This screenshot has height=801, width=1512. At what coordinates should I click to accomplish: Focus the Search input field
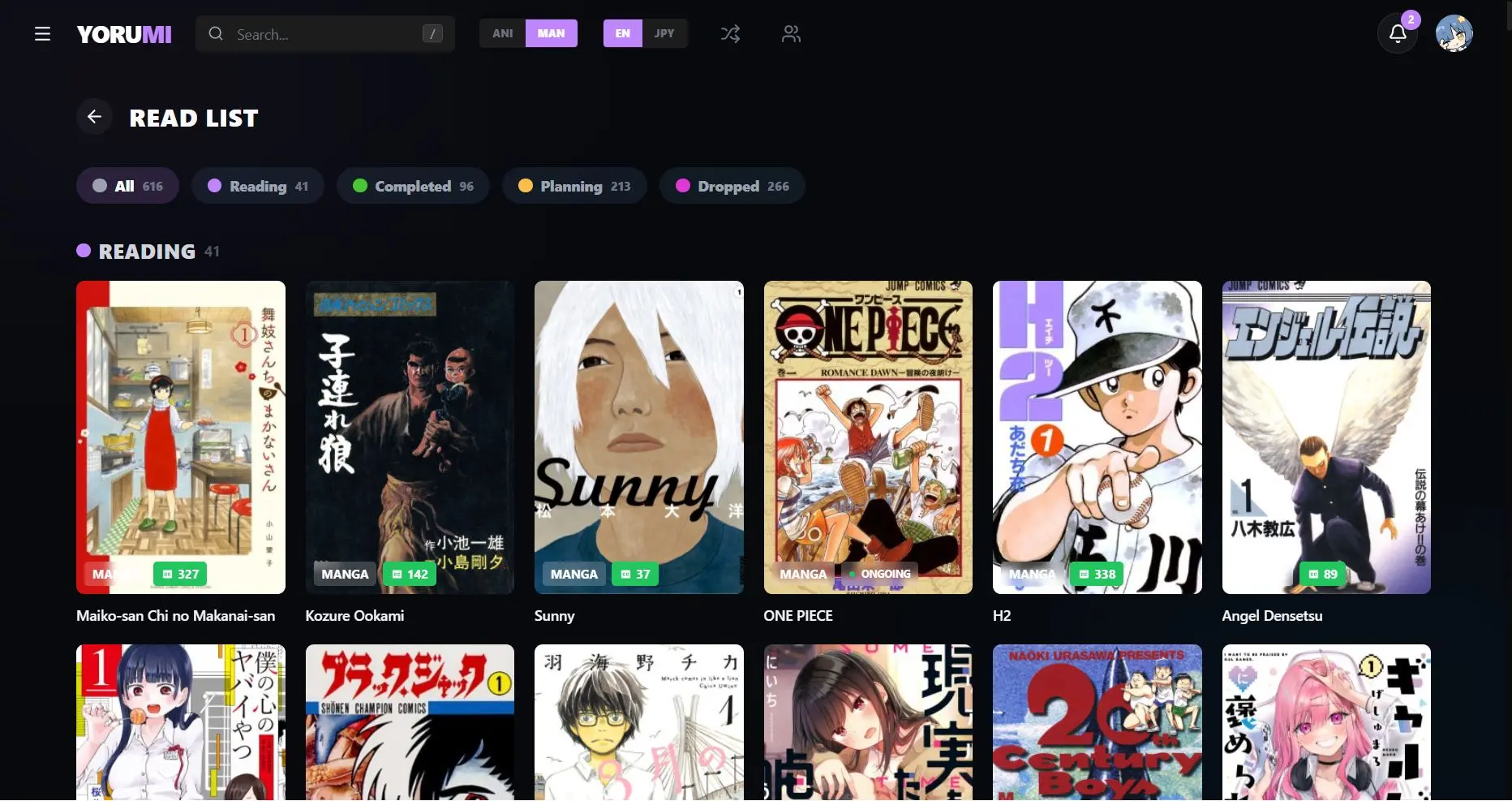[x=324, y=34]
